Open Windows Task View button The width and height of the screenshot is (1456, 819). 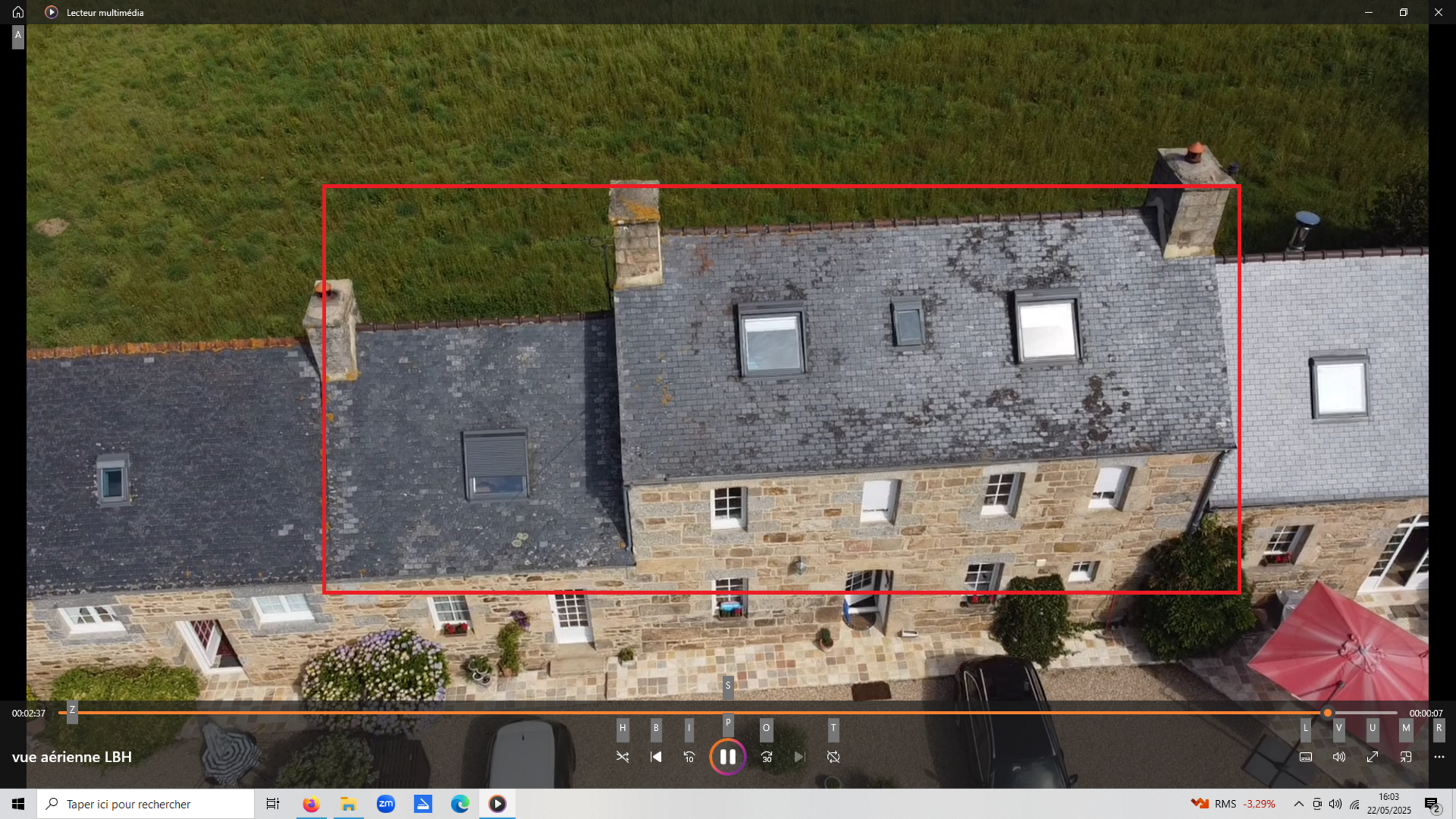click(273, 804)
